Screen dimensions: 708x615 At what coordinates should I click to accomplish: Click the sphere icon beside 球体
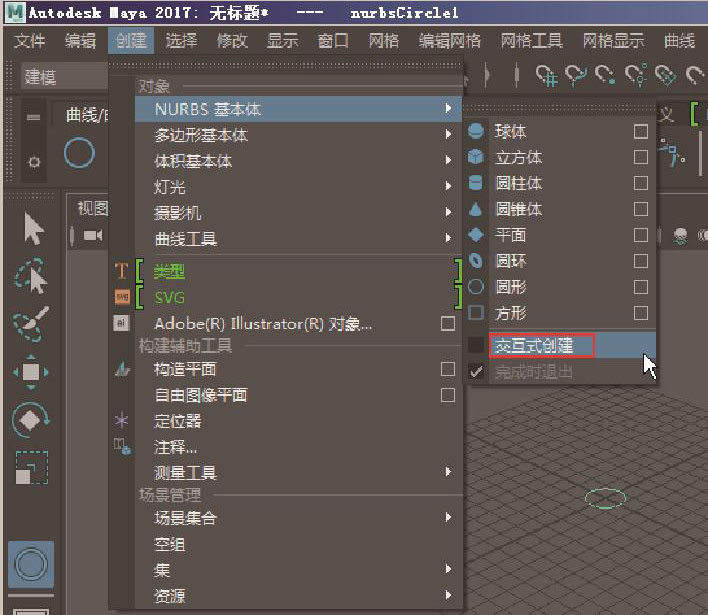(476, 132)
